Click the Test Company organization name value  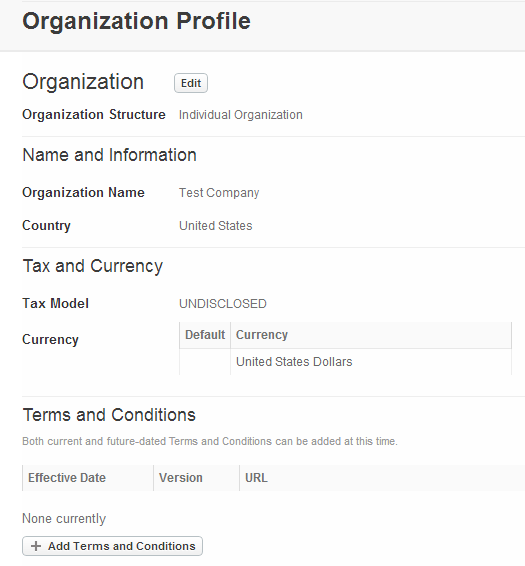pos(219,193)
